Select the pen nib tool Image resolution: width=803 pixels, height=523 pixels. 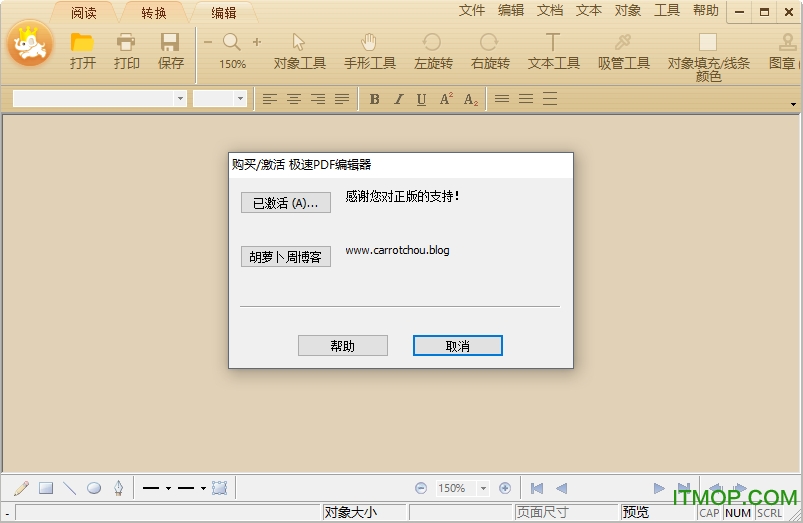click(118, 488)
